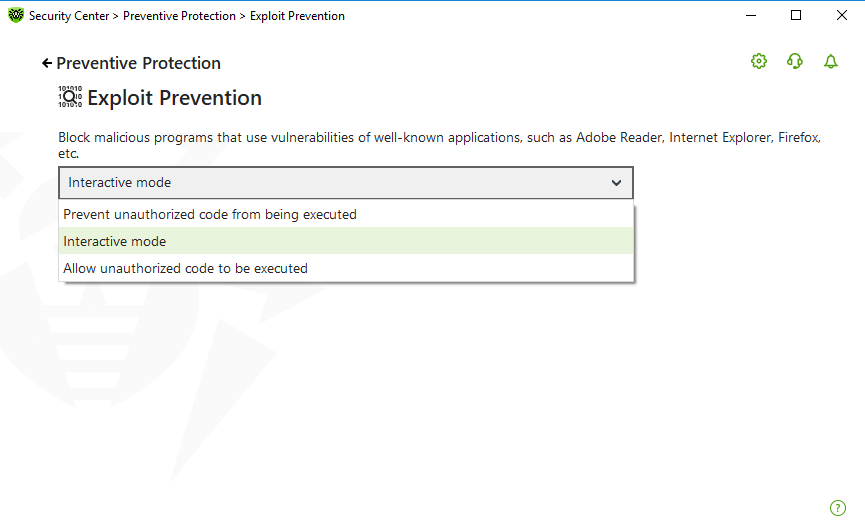The image size is (865, 526).
Task: Click Exploit Prevention in the title breadcrumb
Action: tap(297, 16)
